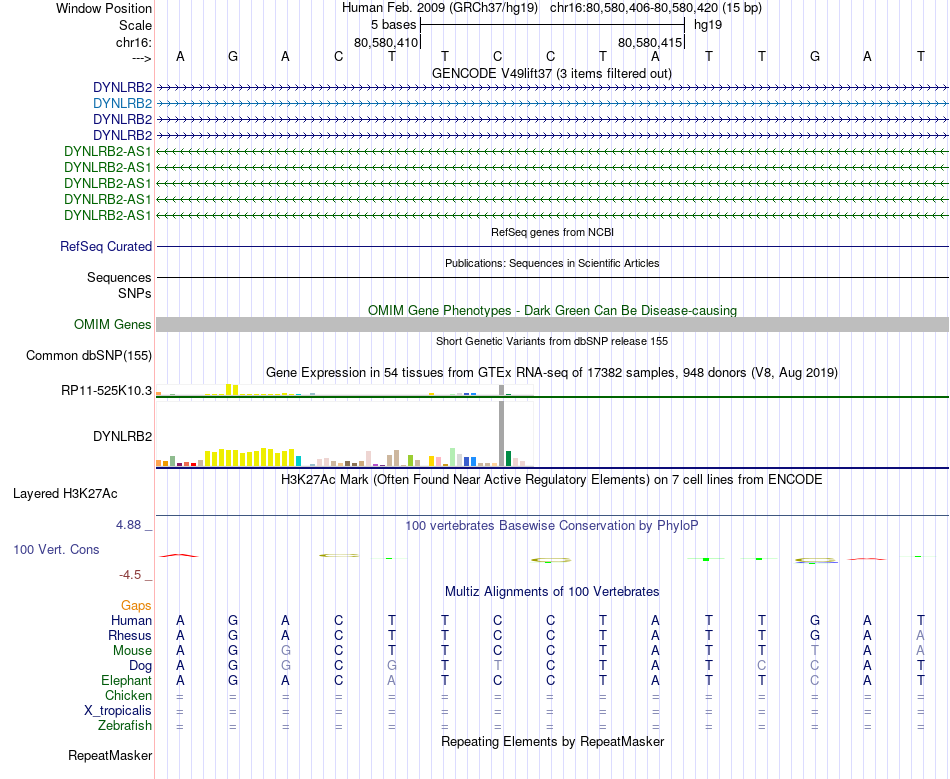950x779 pixels.
Task: Click the RepeatMasker track label
Action: point(110,756)
